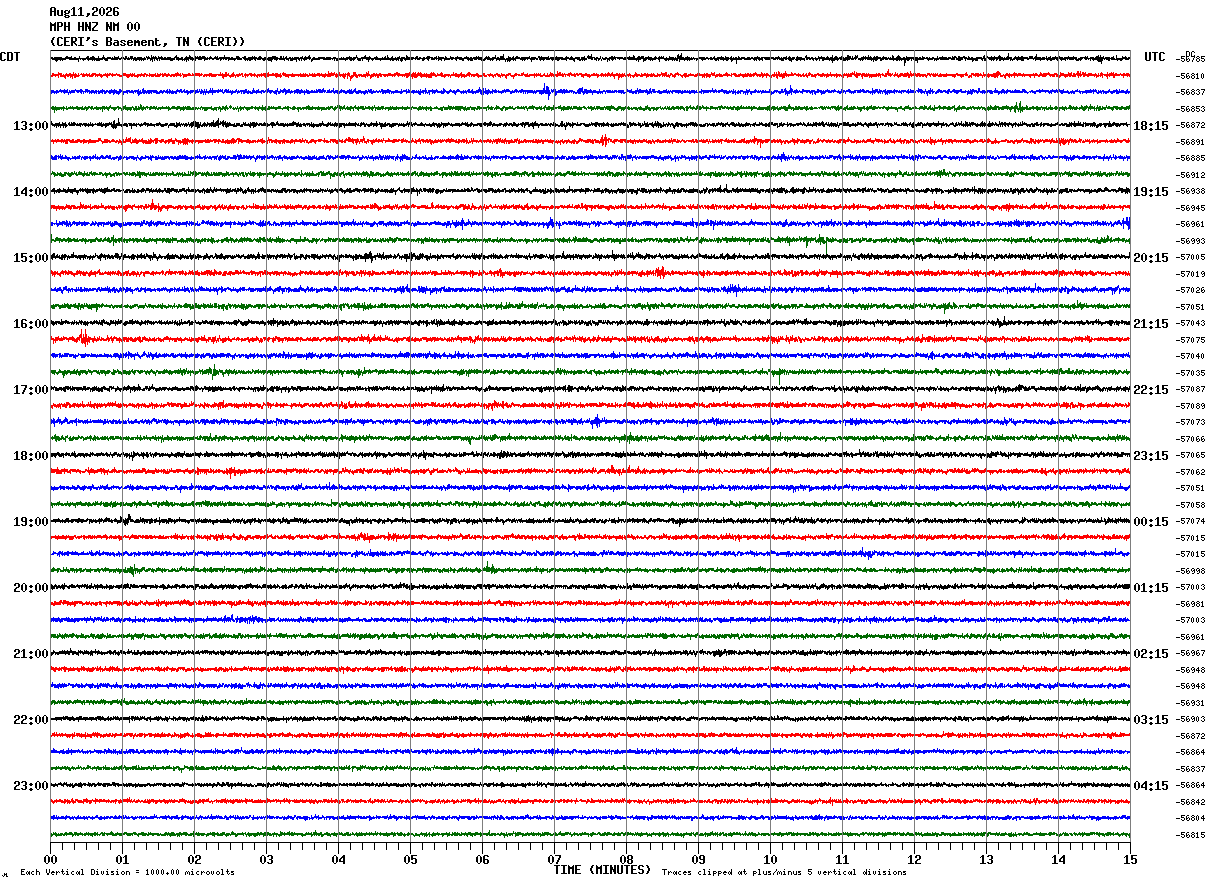The image size is (1210, 886).
Task: Select the 23:00 CDT time label
Action: pyautogui.click(x=31, y=786)
